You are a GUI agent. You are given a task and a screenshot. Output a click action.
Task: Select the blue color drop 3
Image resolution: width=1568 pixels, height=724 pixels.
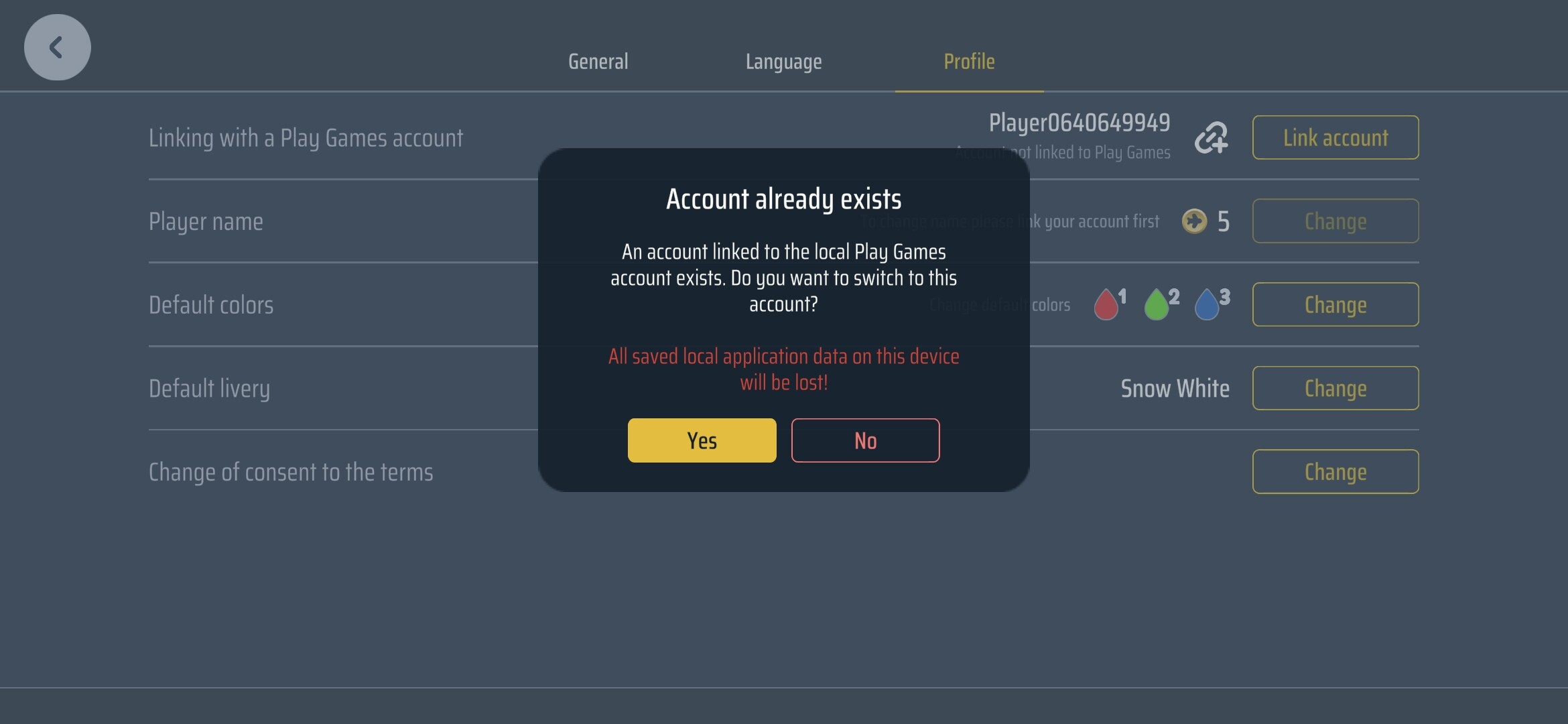pos(1207,304)
